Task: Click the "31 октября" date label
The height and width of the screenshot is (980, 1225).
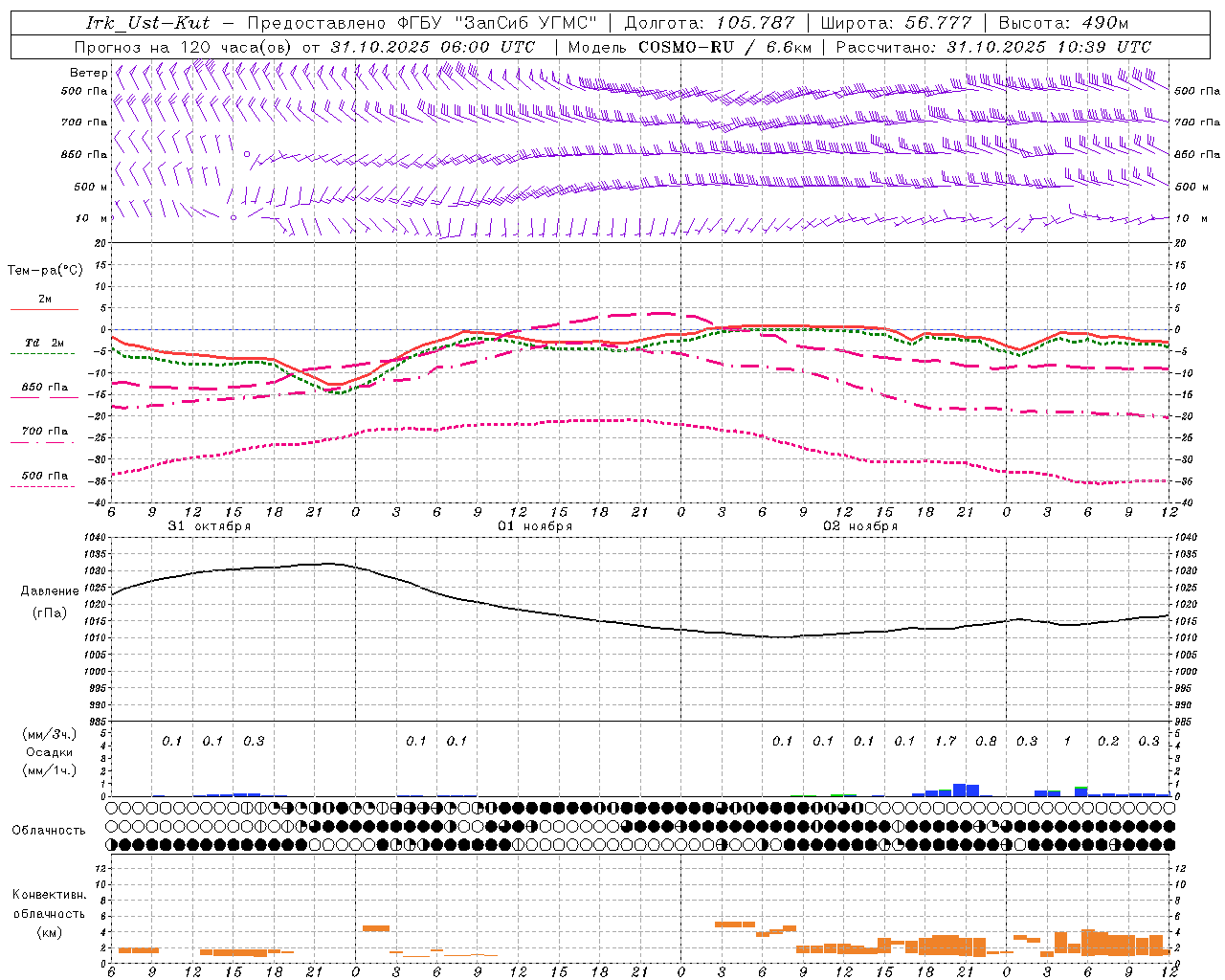Action: point(210,526)
